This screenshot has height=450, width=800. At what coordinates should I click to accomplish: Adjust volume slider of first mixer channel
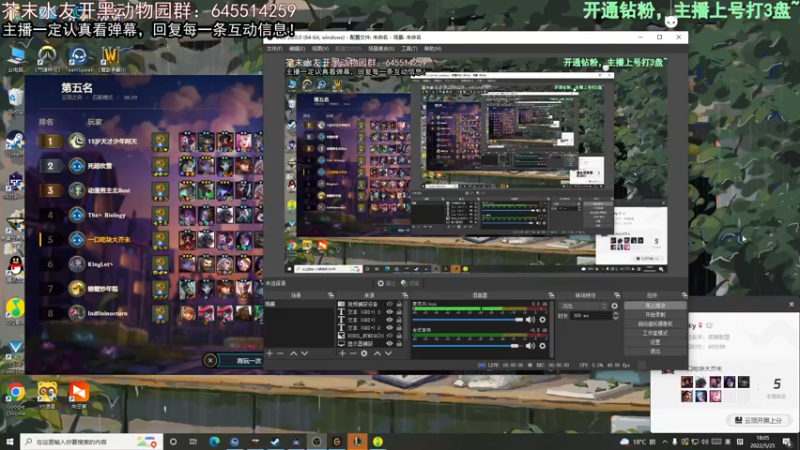point(468,320)
